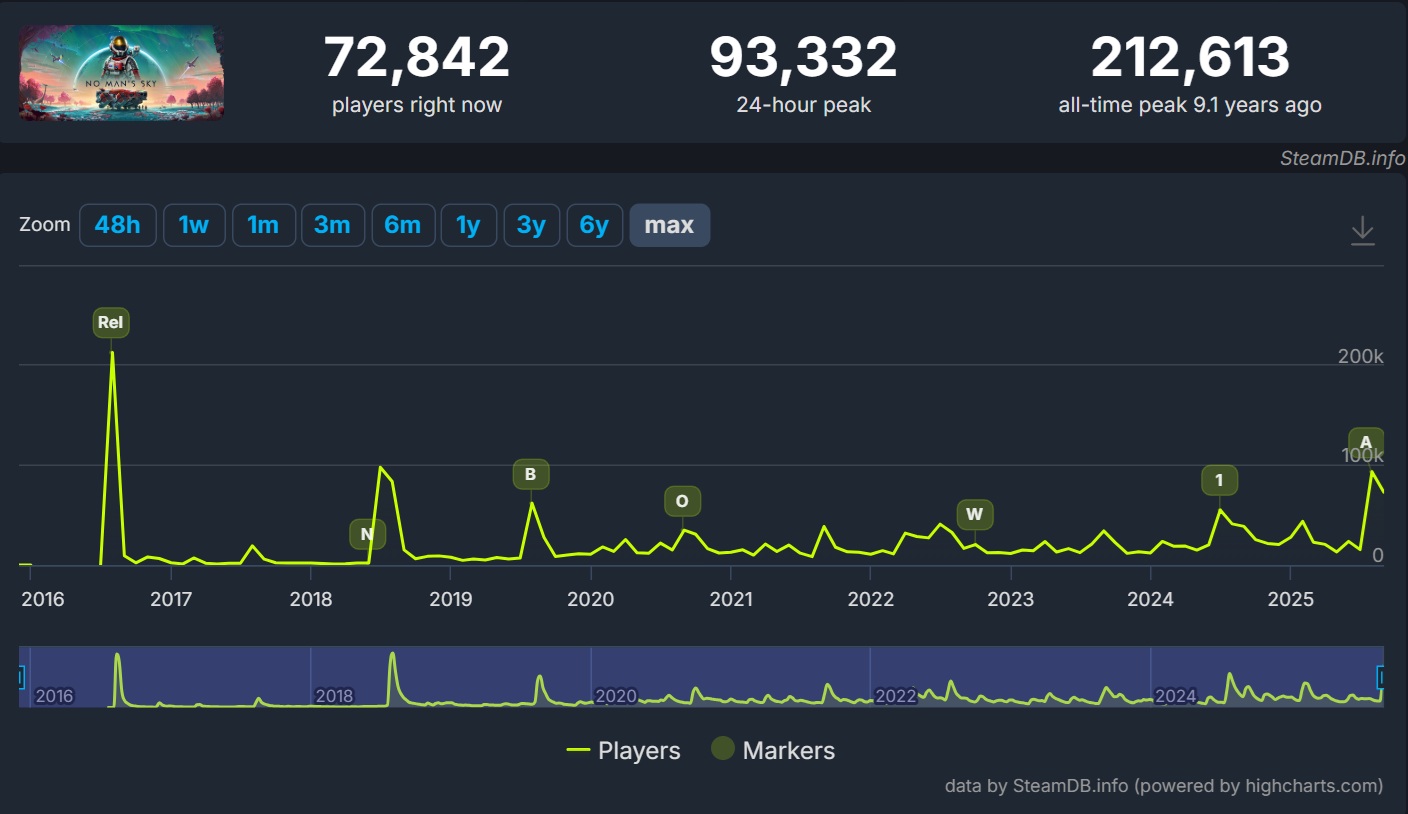Select the O marker on timeline

pos(682,501)
